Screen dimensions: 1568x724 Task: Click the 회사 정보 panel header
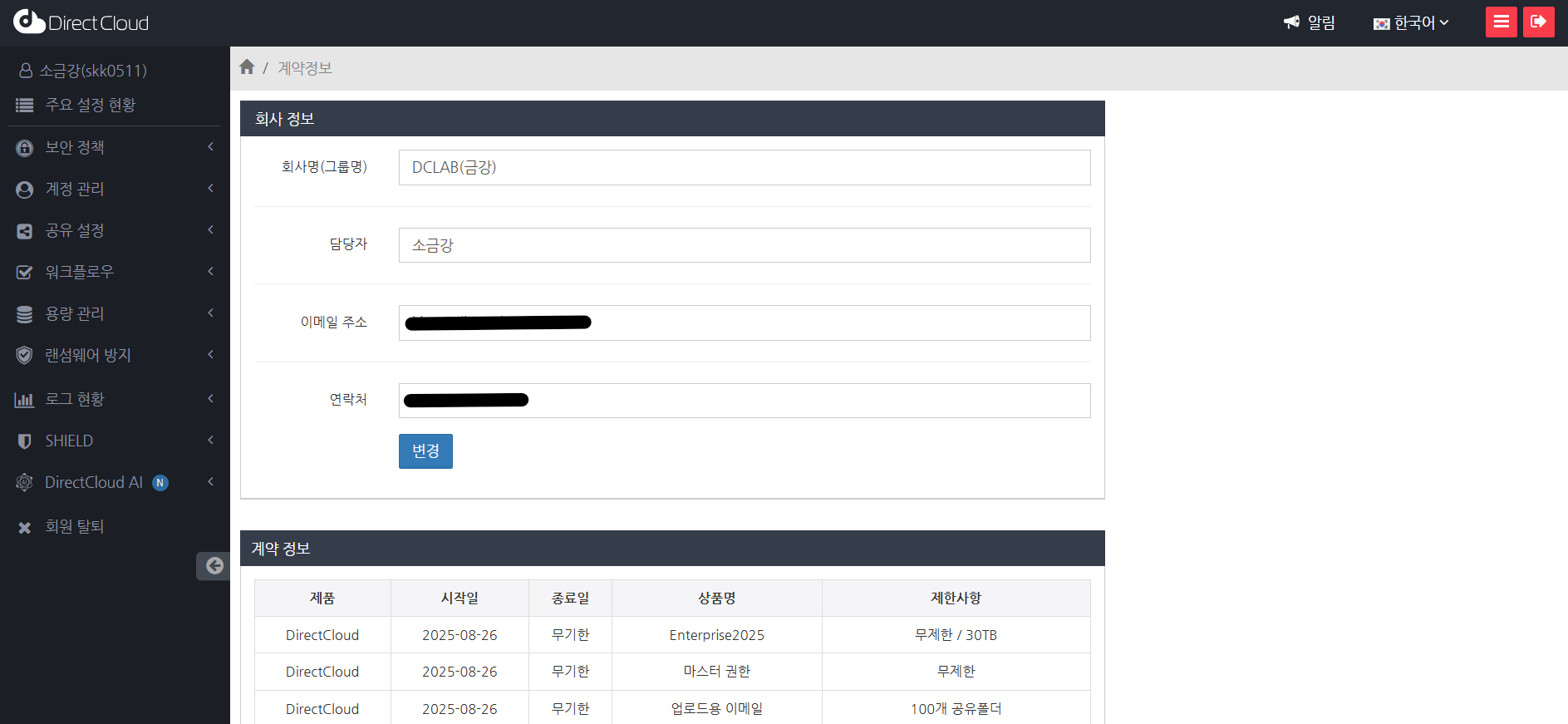672,119
